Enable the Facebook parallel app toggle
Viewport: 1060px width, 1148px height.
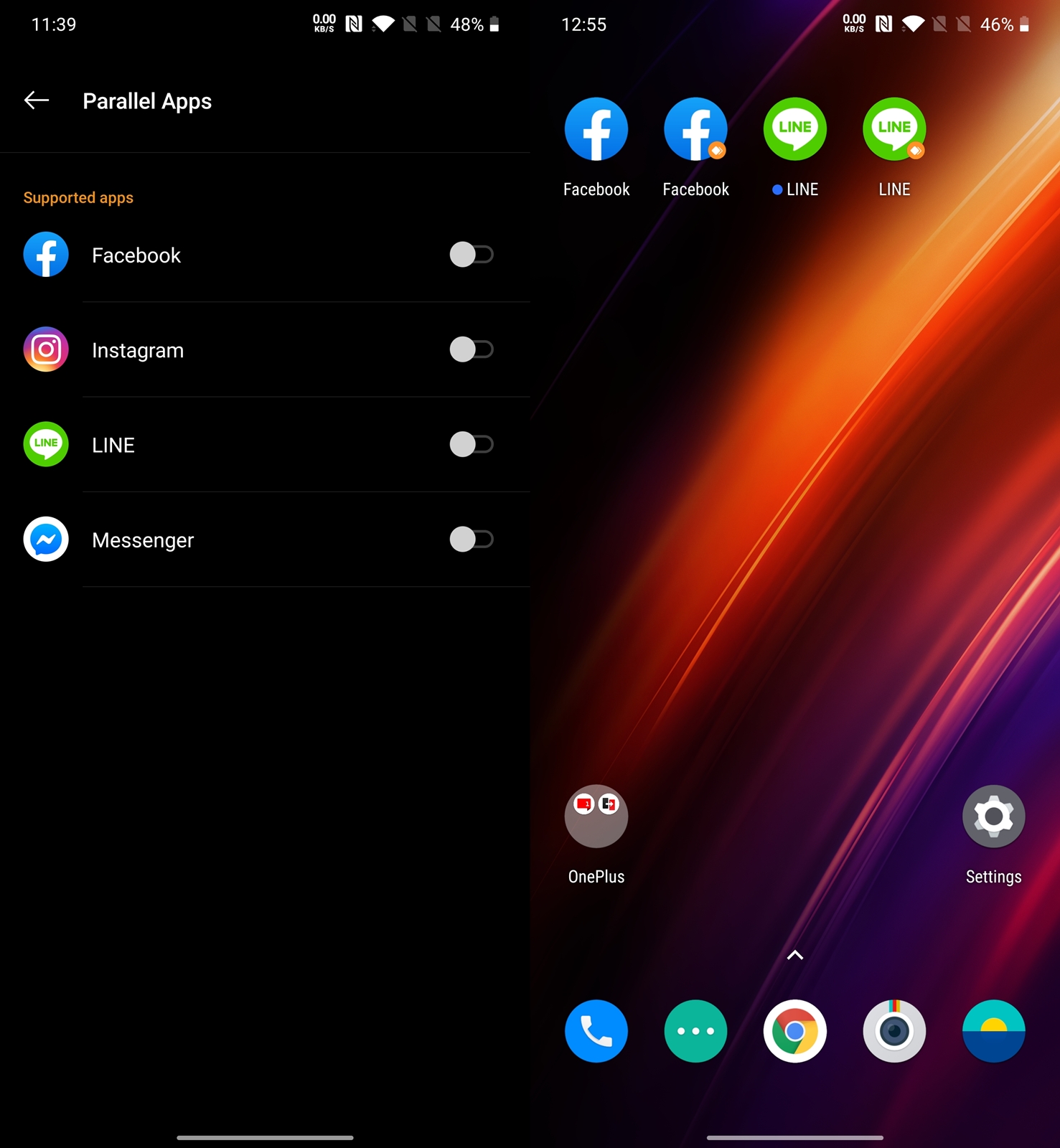pyautogui.click(x=471, y=255)
